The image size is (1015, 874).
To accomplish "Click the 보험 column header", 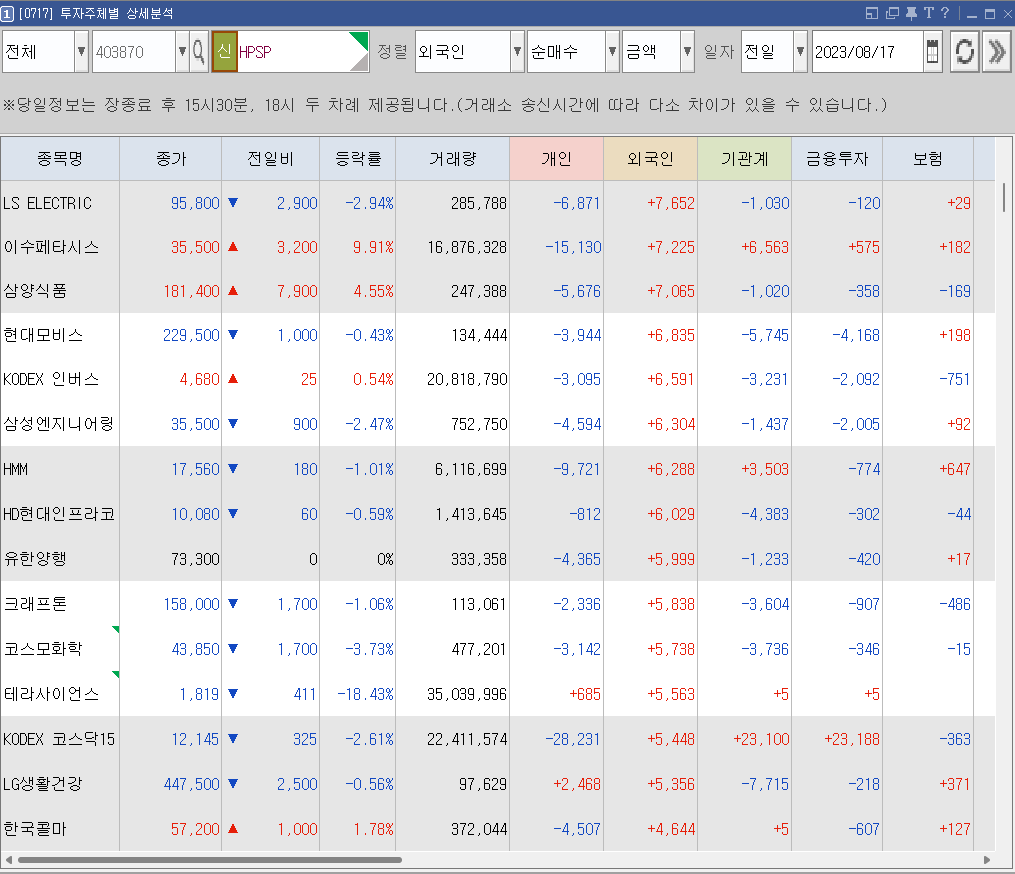I will point(928,159).
